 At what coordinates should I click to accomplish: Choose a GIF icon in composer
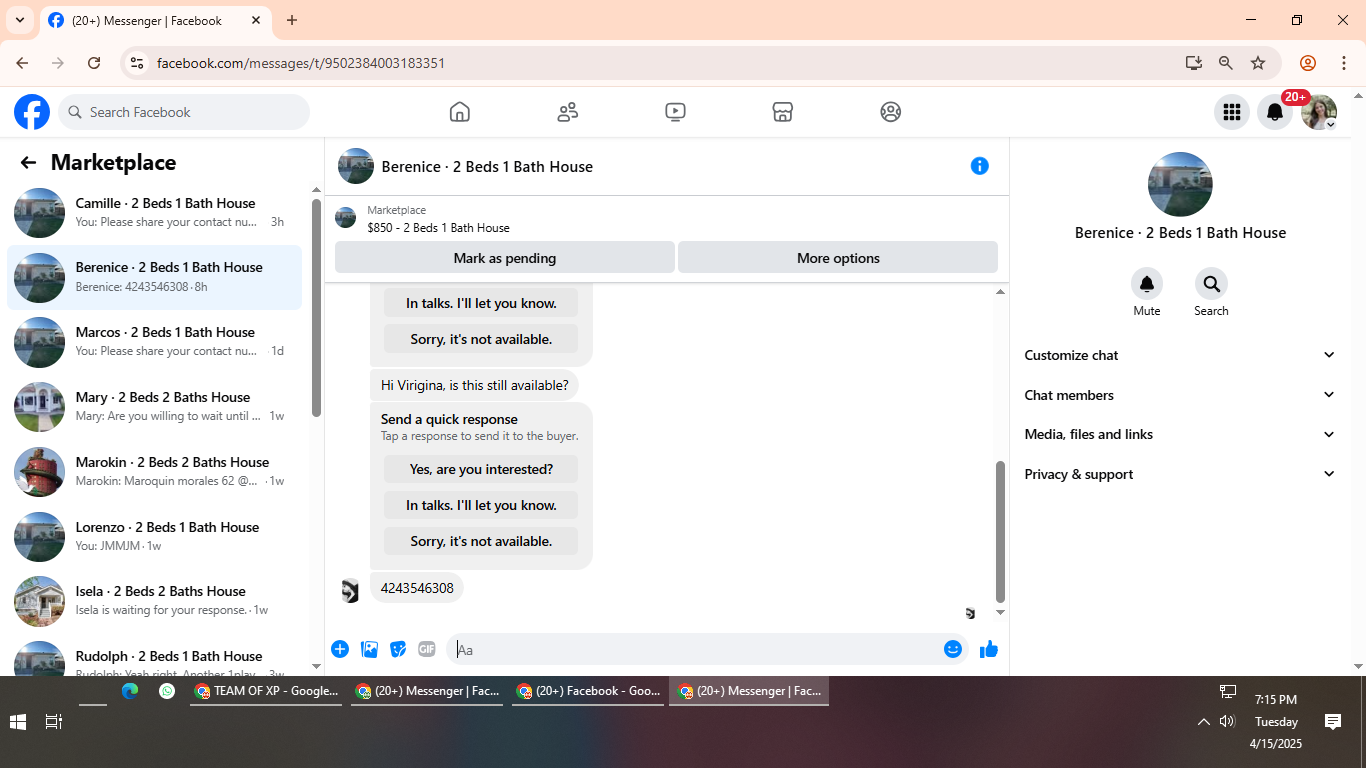coord(427,649)
